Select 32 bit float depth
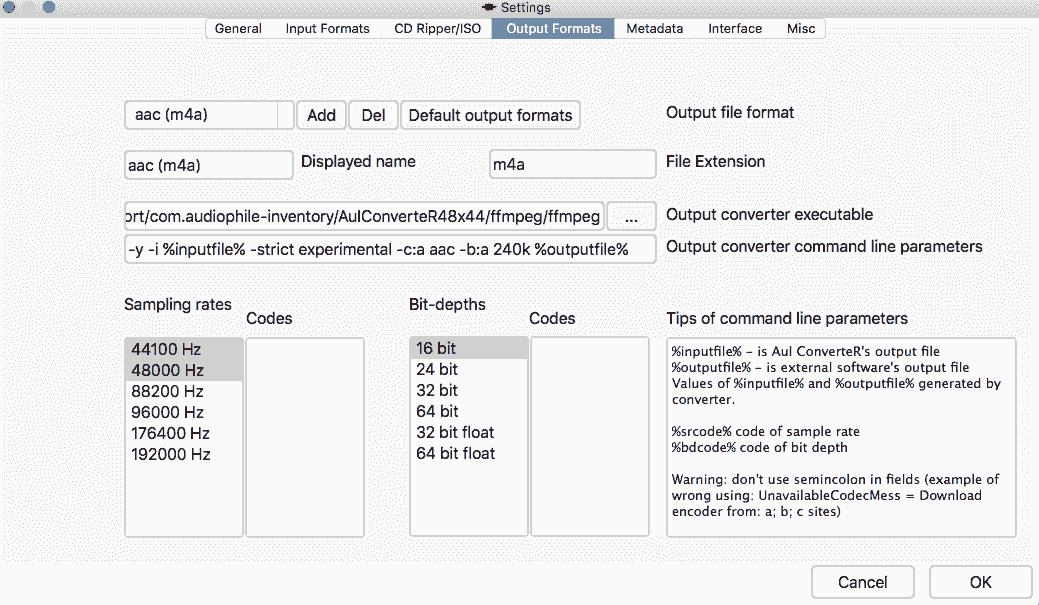 [468, 432]
